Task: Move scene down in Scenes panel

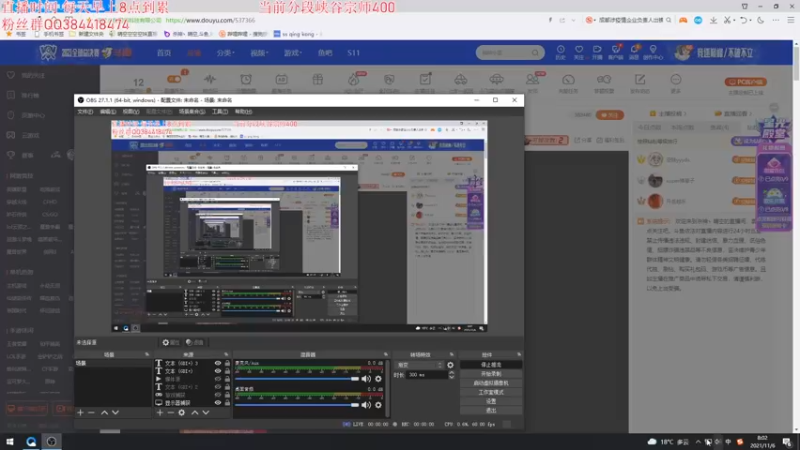Action: point(115,412)
